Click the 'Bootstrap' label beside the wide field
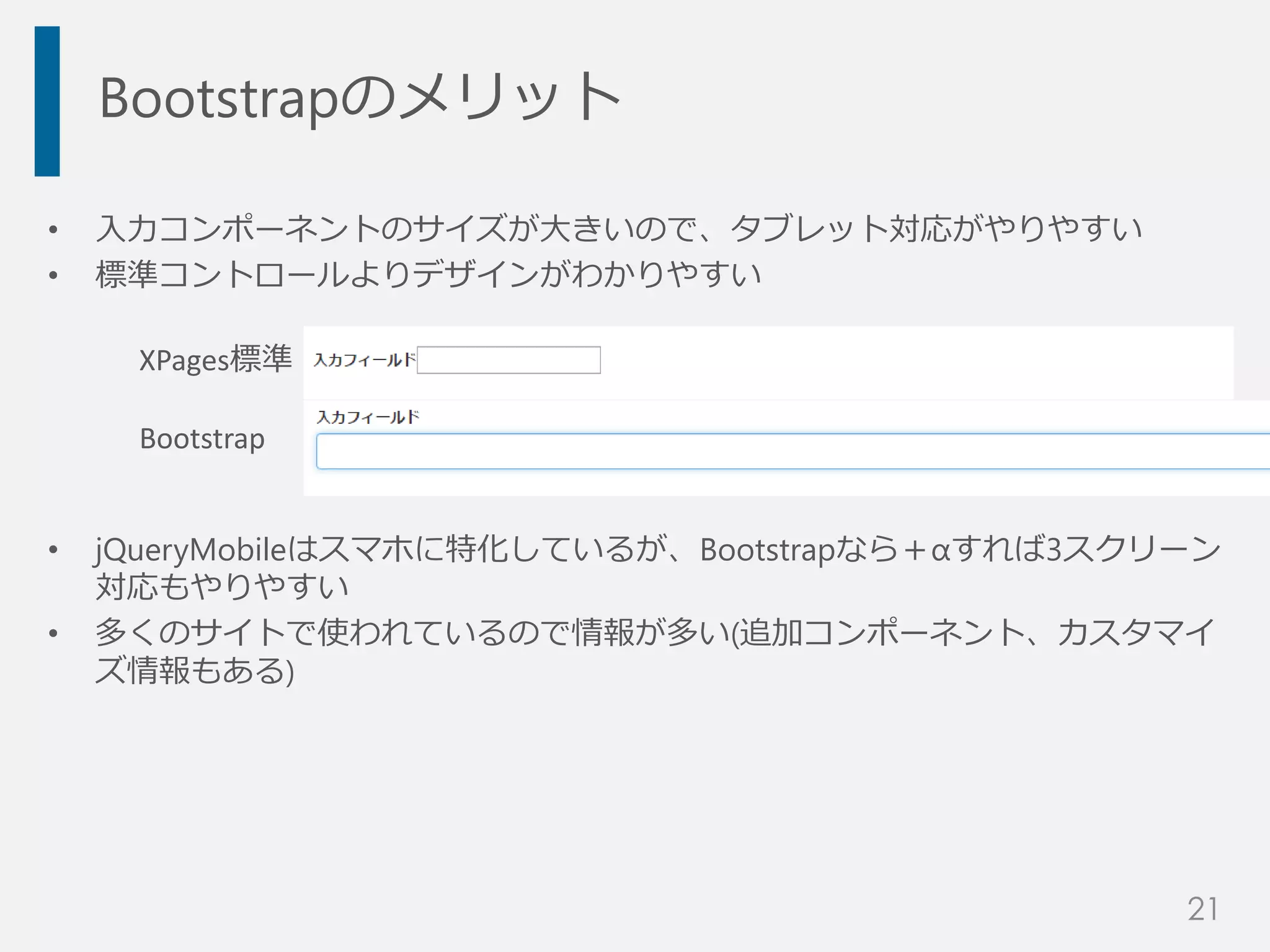This screenshot has height=952, width=1270. (202, 439)
